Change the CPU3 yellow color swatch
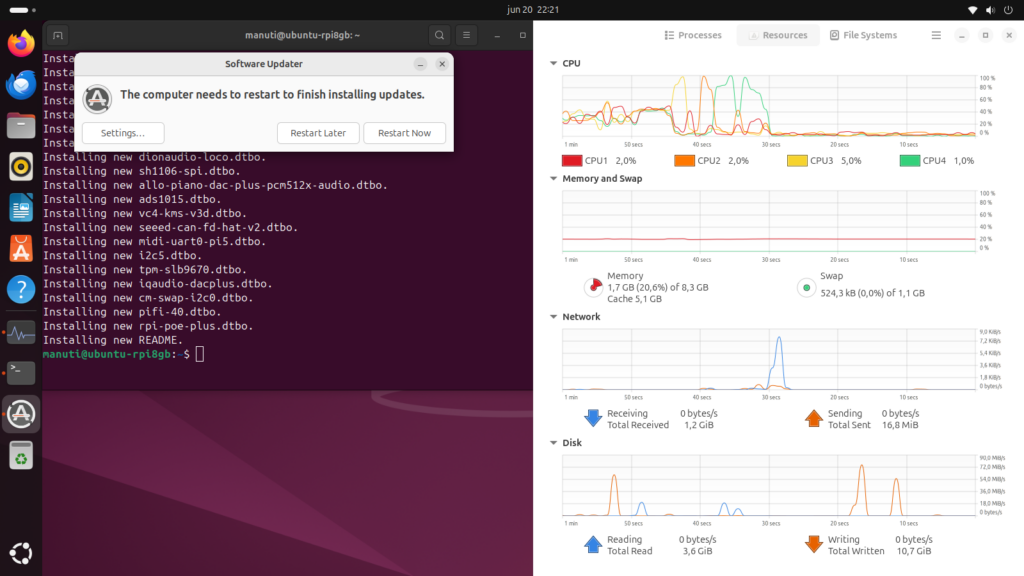 [x=797, y=161]
